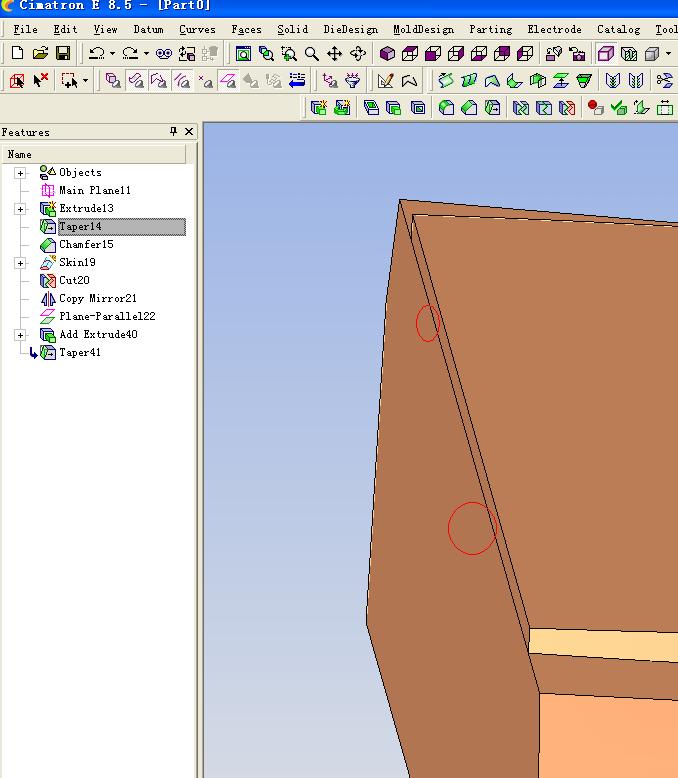Click the red ball solid toolbar icon

click(595, 107)
